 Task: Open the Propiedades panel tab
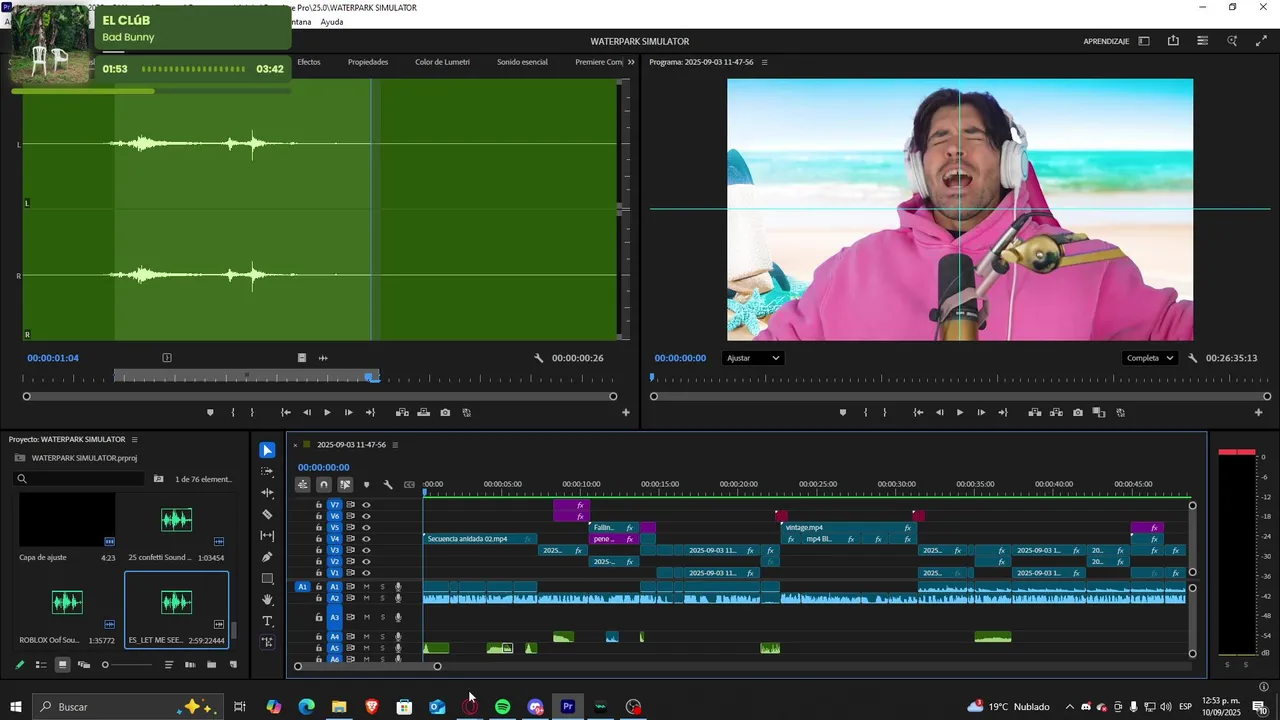[x=368, y=62]
